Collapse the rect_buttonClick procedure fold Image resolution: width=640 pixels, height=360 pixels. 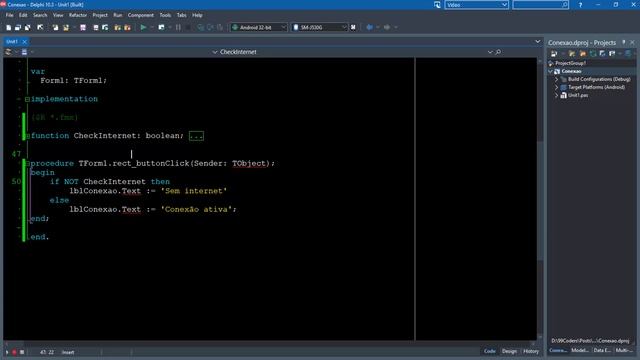[27, 163]
